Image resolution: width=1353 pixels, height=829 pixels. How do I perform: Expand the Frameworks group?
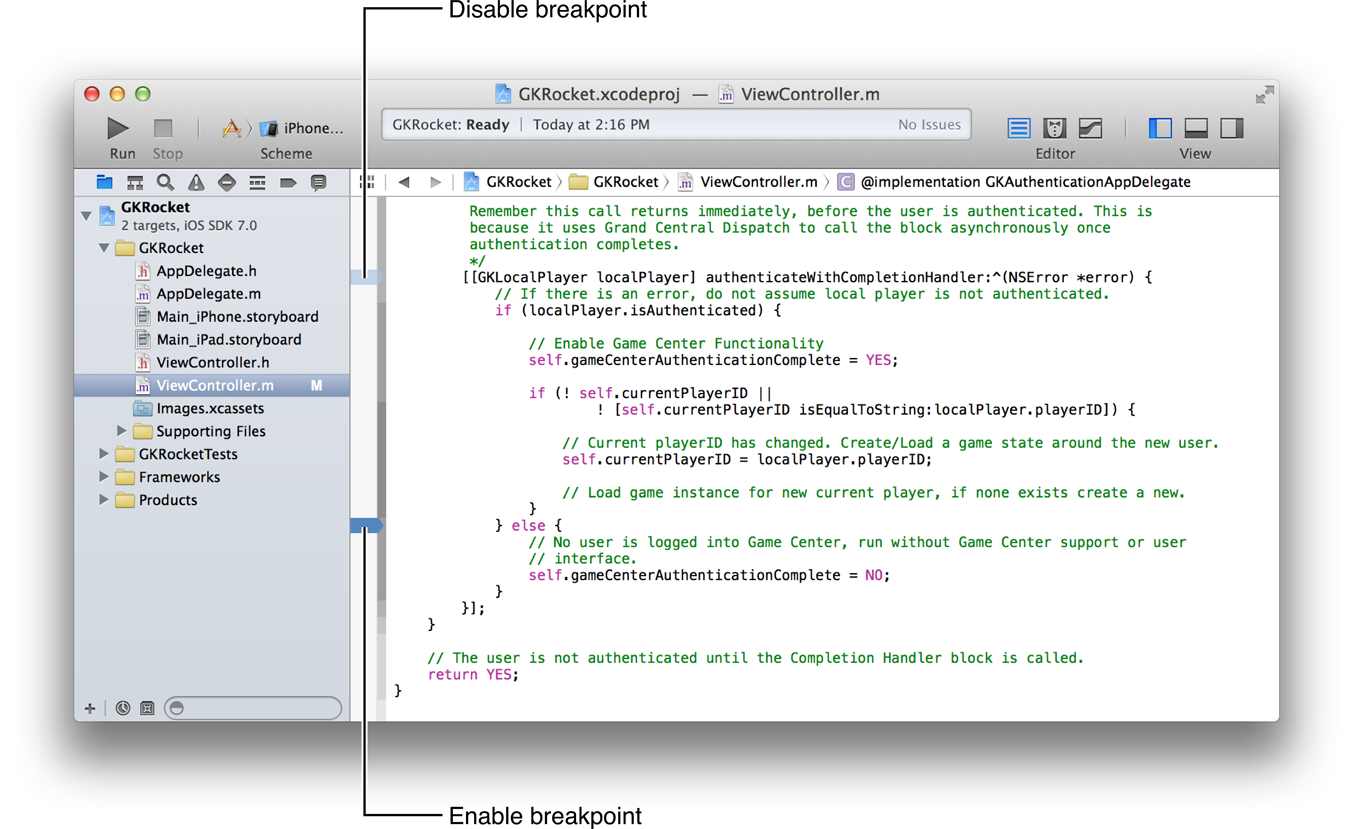(x=104, y=477)
